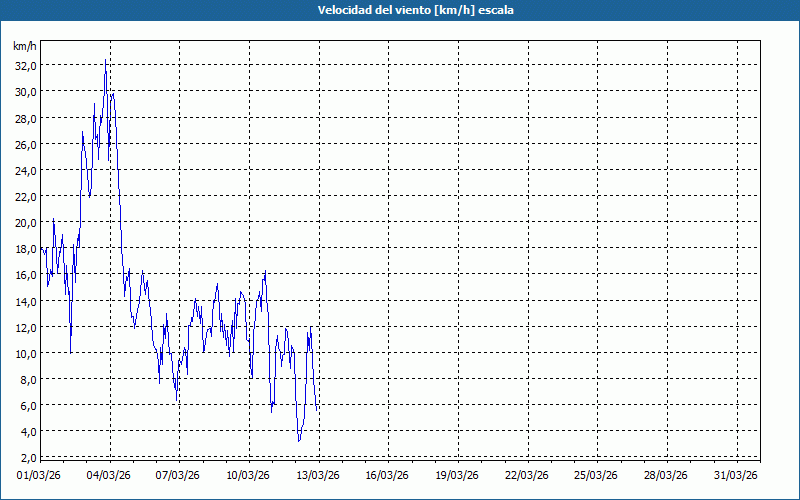Select the 13/03/26 date marker
The height and width of the screenshot is (500, 800).
[x=319, y=475]
